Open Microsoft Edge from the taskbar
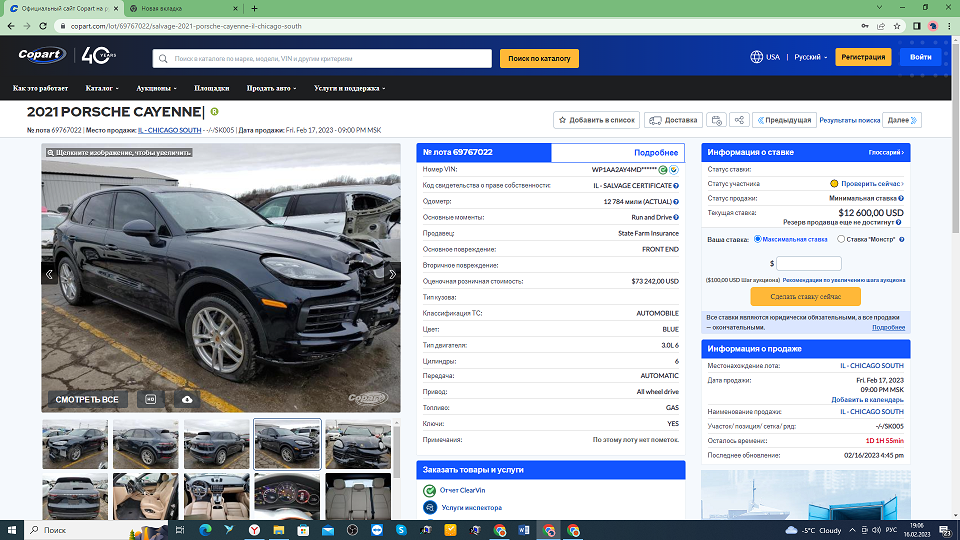 [205, 530]
